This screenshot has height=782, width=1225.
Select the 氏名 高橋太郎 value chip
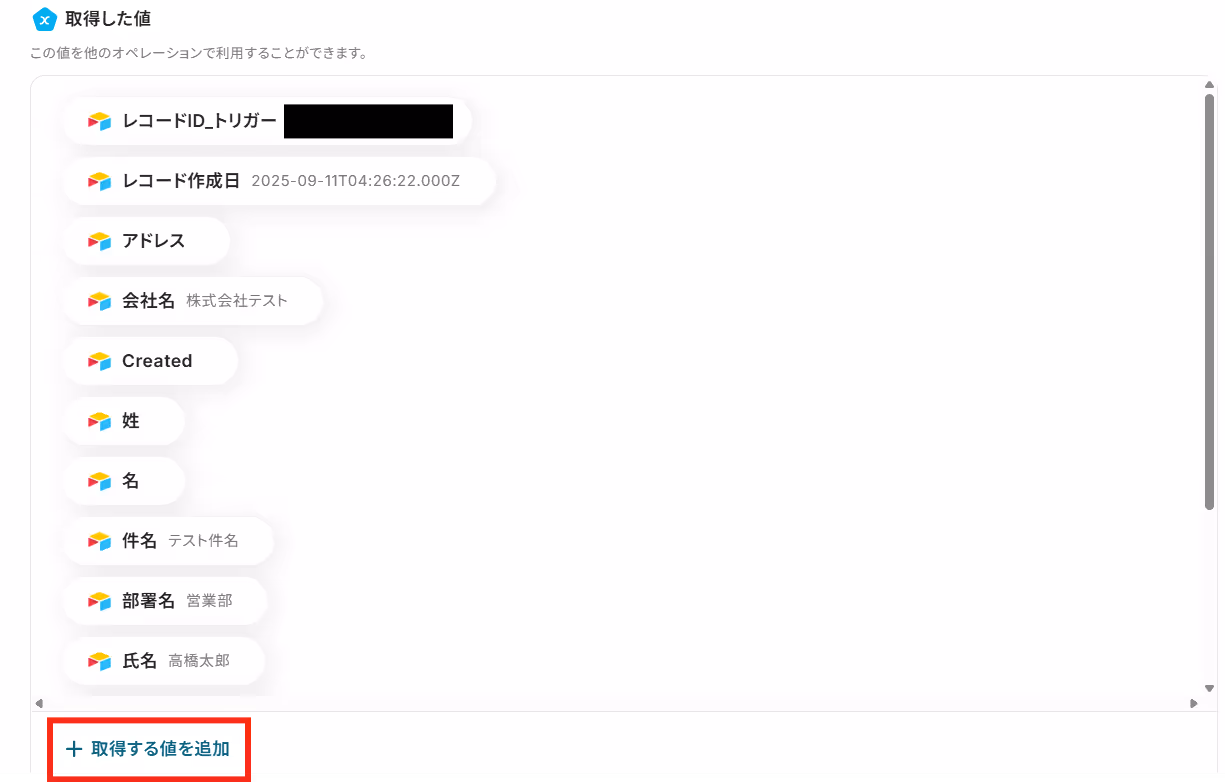(x=164, y=661)
